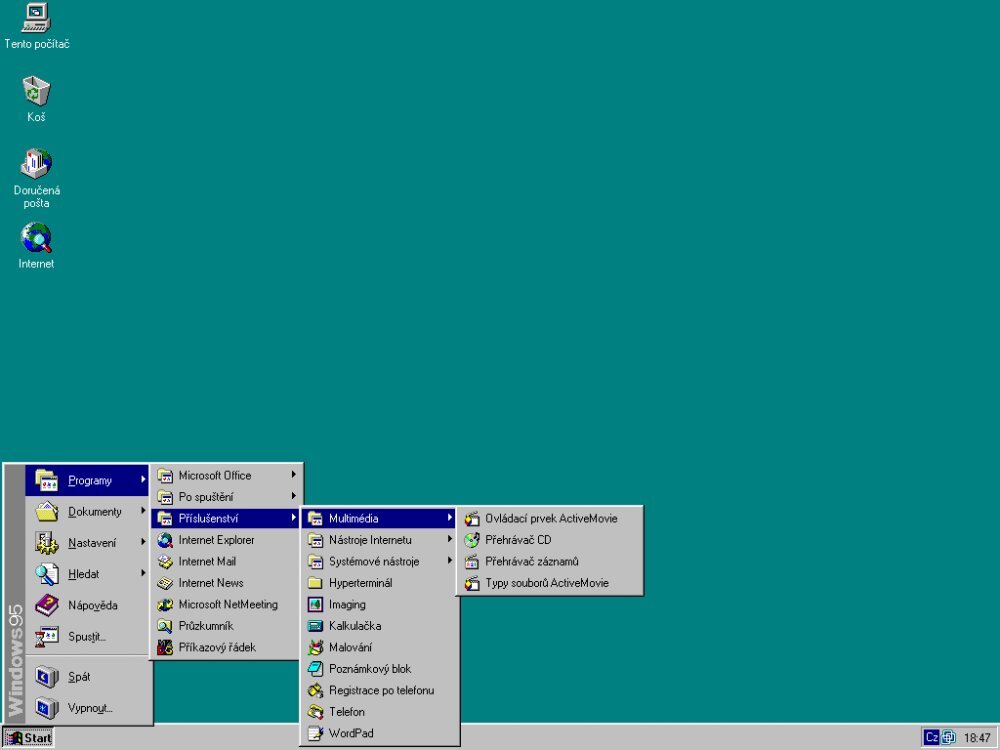Open the Hyperterminál folder
Viewport: 1000px width, 750px height.
(379, 583)
